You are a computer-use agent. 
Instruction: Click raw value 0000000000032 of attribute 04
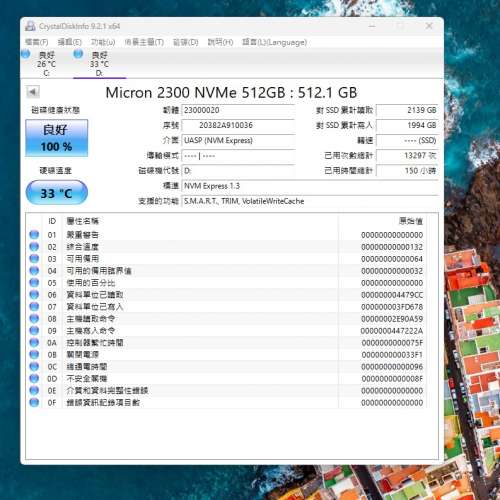coord(392,271)
